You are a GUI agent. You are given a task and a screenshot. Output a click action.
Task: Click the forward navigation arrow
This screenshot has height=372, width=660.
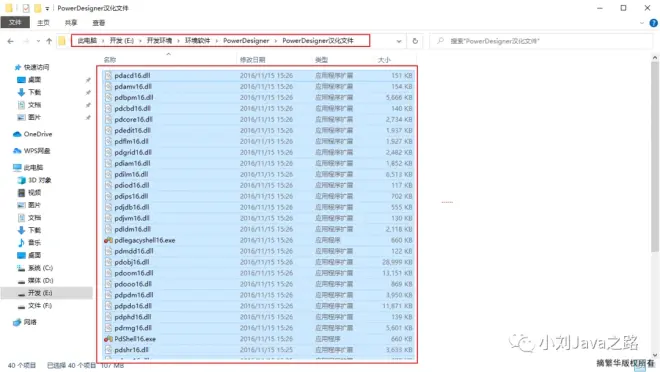[x=26, y=41]
